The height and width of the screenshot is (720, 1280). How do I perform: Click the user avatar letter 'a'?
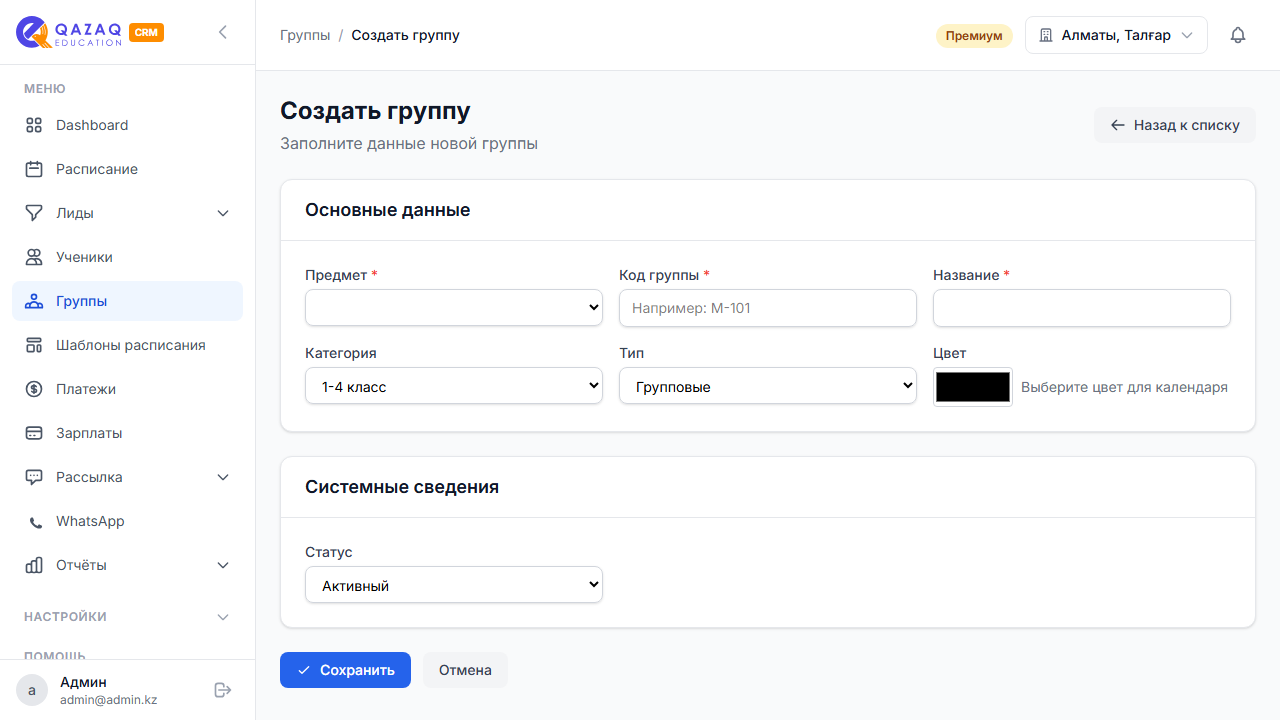tap(32, 690)
